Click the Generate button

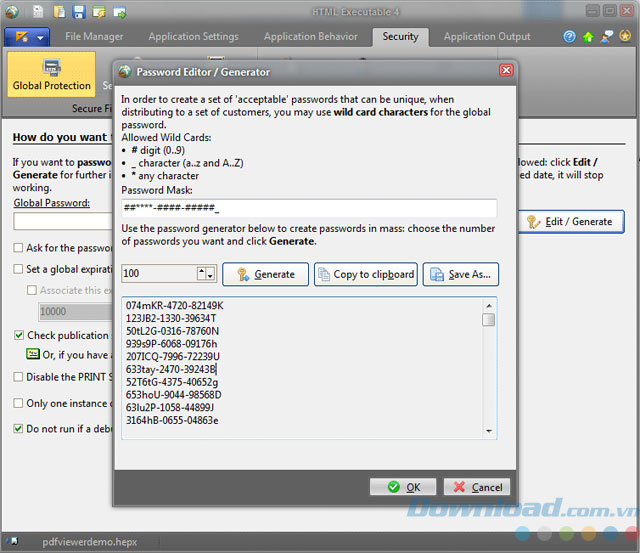265,274
